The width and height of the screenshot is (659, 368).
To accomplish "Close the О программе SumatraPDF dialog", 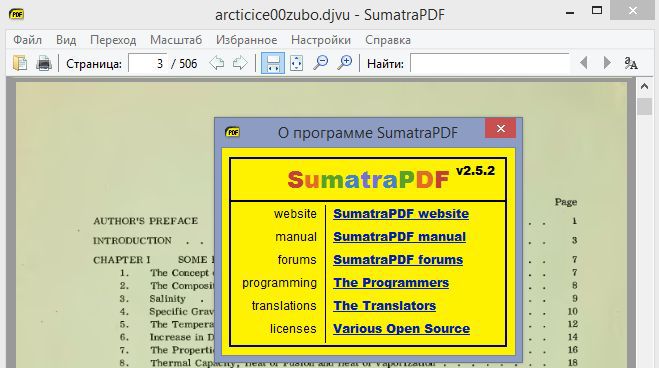I will click(x=500, y=128).
